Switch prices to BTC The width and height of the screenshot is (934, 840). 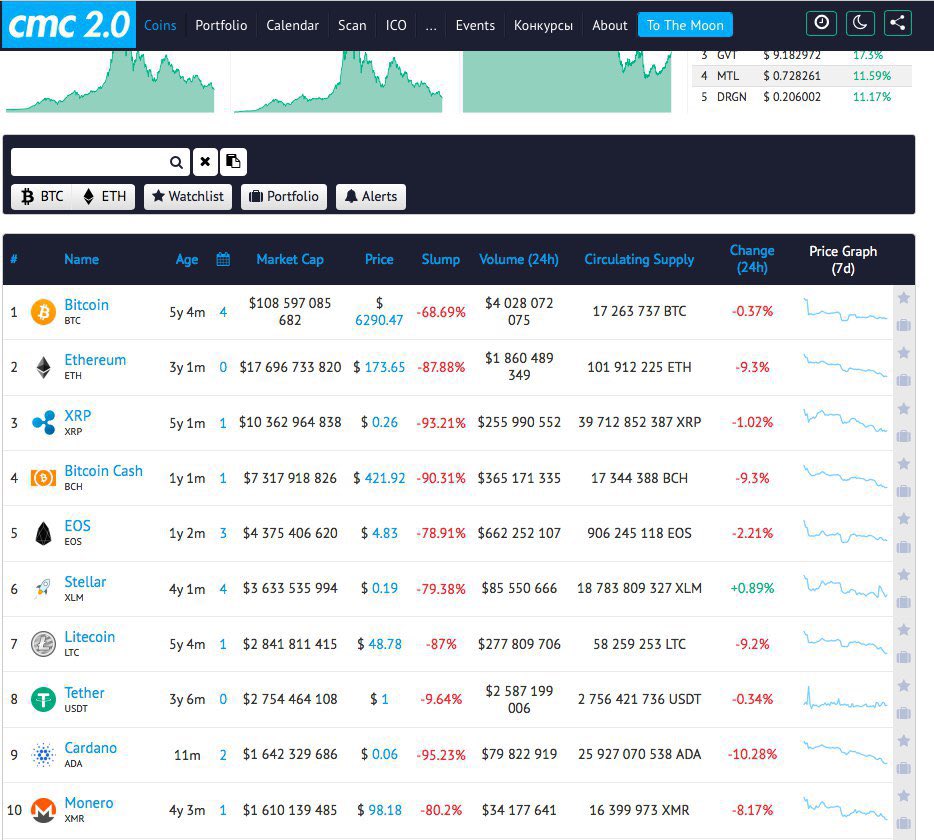point(42,197)
